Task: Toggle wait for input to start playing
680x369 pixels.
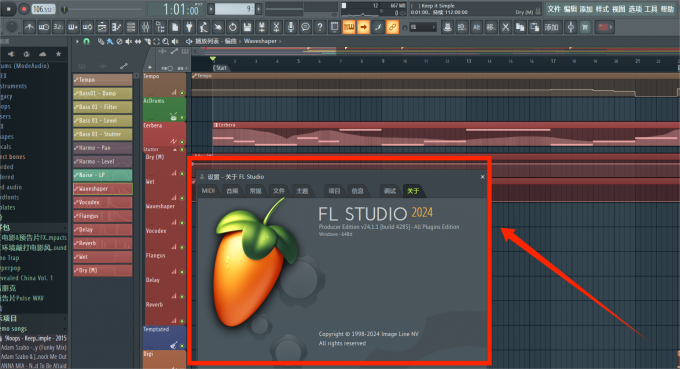Action: 44,27
